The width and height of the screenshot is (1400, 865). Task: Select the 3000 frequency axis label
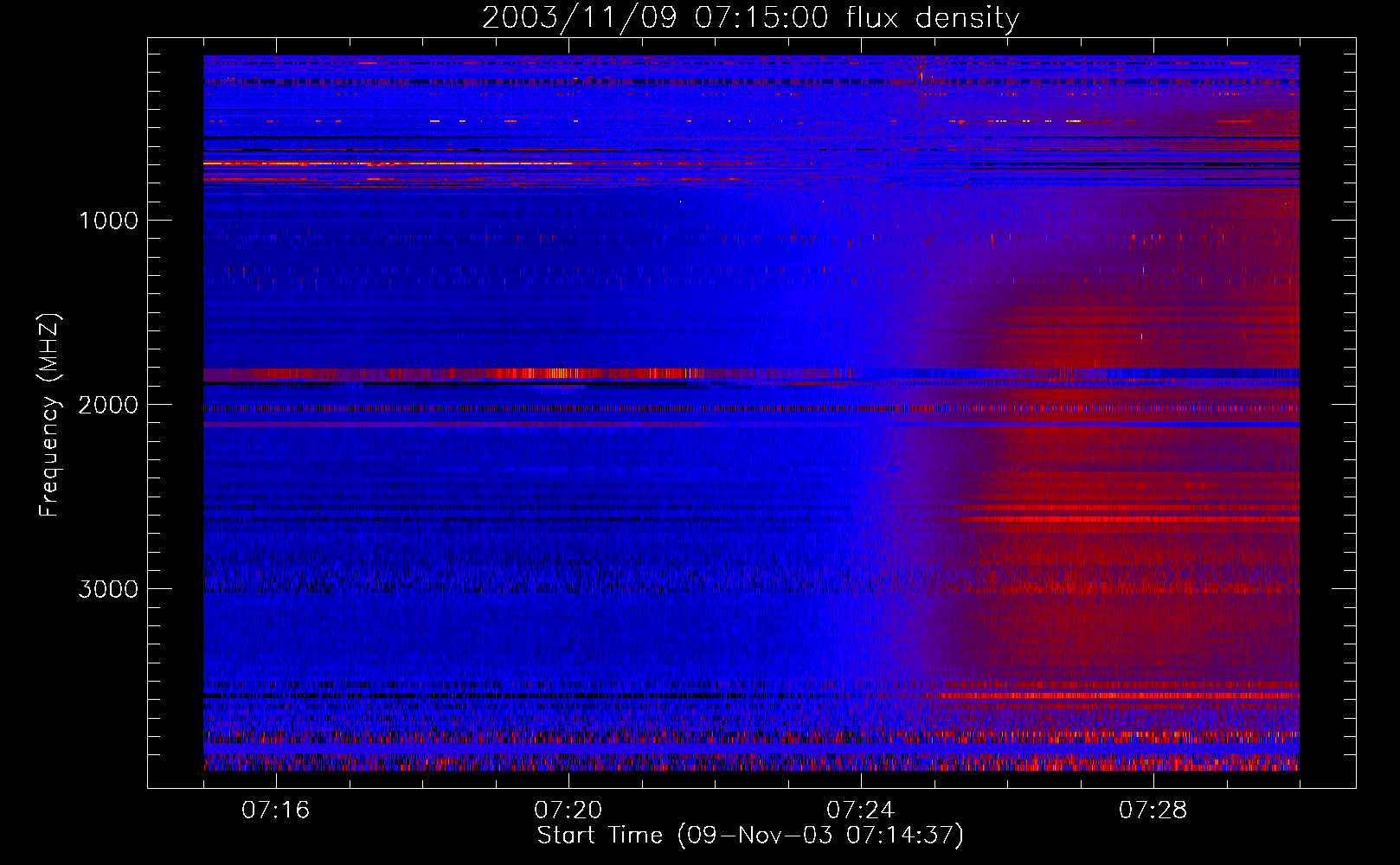pos(108,589)
